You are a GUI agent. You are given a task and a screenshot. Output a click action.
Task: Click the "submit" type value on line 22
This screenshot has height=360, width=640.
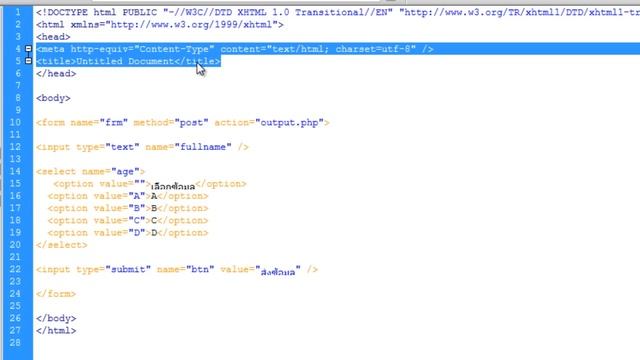coord(128,269)
